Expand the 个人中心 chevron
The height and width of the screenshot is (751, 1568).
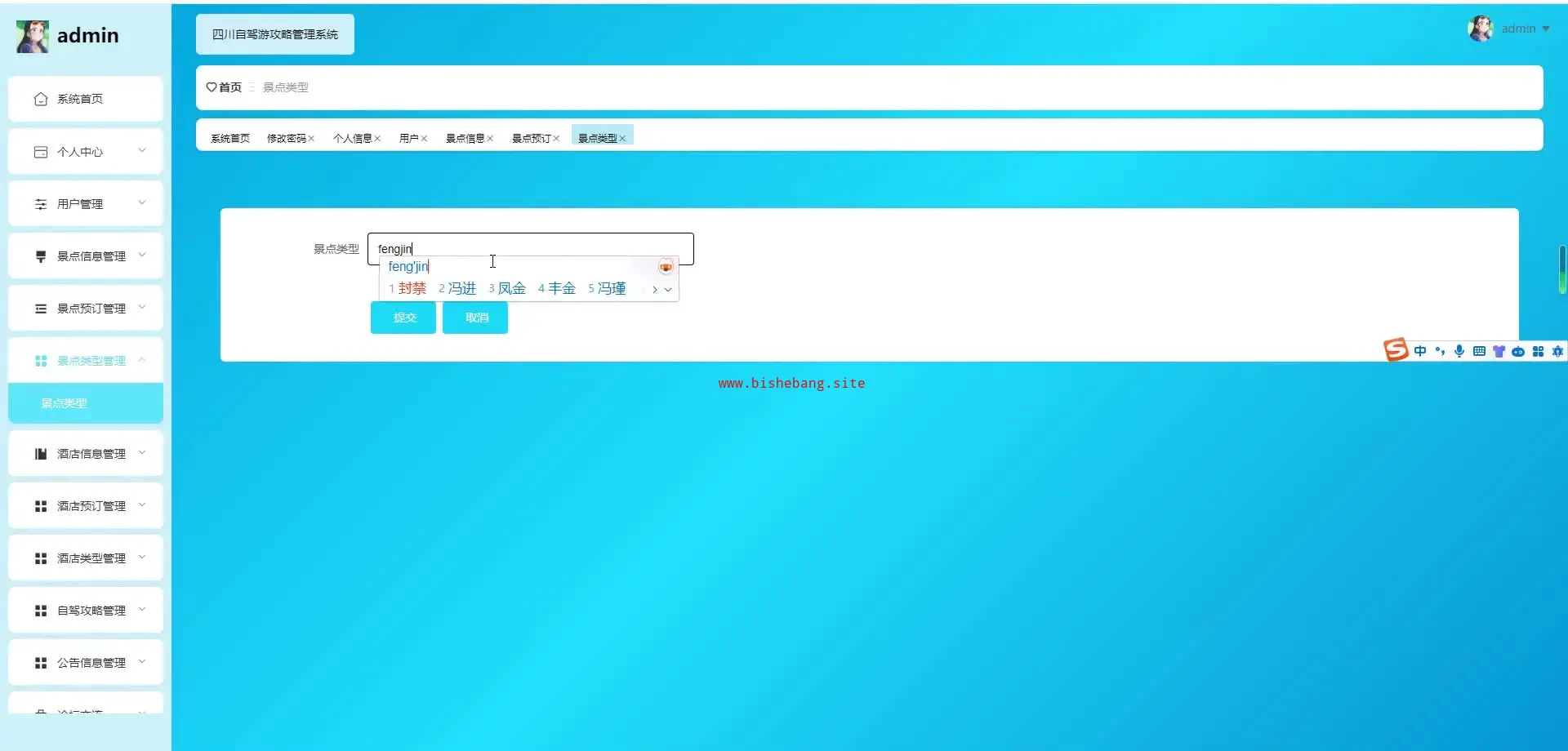142,151
